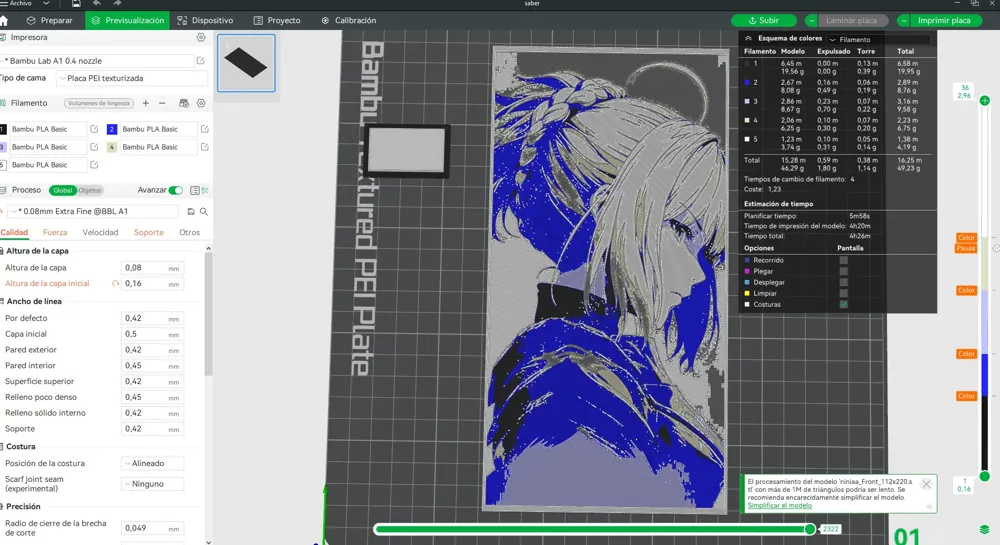
Task: Redo the action arrow
Action: [117, 4]
